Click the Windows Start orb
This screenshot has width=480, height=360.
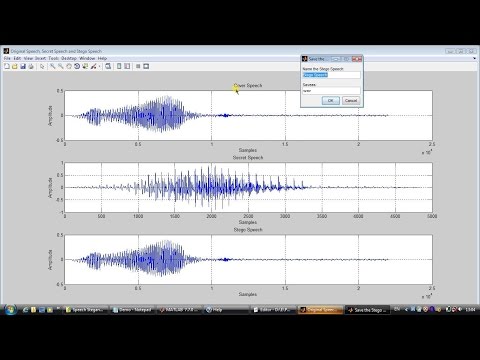point(10,310)
